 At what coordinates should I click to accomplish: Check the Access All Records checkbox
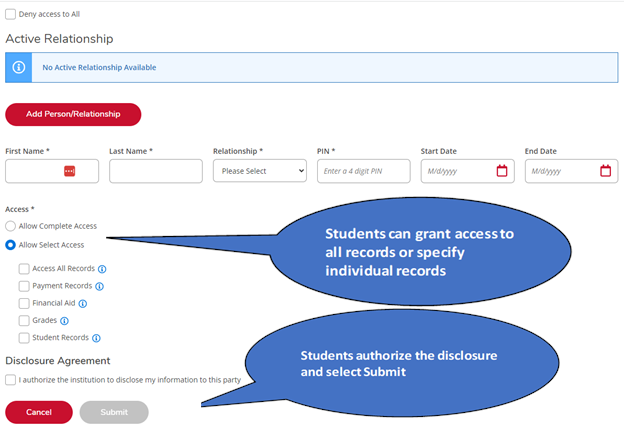pyautogui.click(x=24, y=269)
